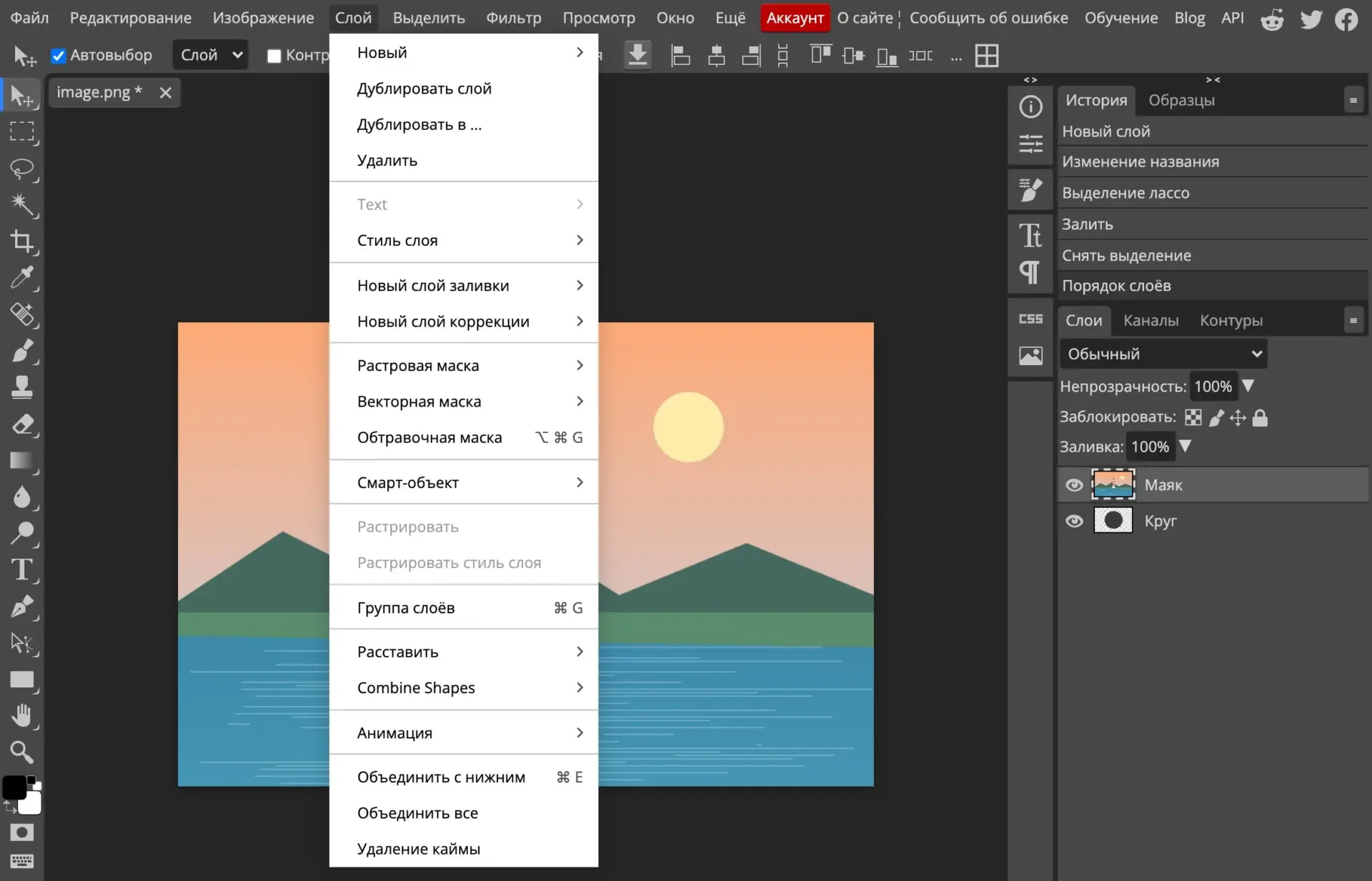The height and width of the screenshot is (881, 1372).
Task: Expand the Заливка fill arrow
Action: [1185, 446]
